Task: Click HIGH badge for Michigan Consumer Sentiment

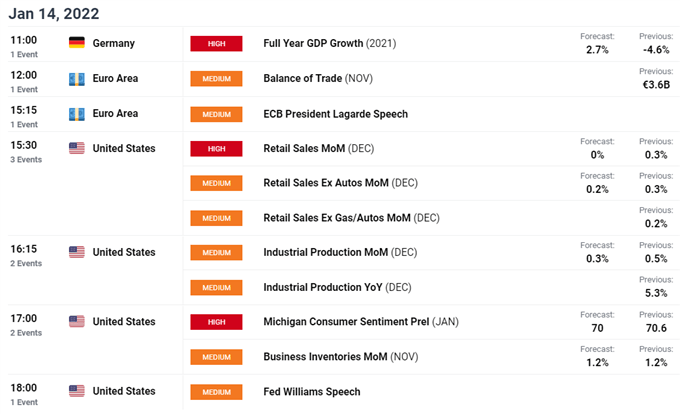Action: pos(216,322)
